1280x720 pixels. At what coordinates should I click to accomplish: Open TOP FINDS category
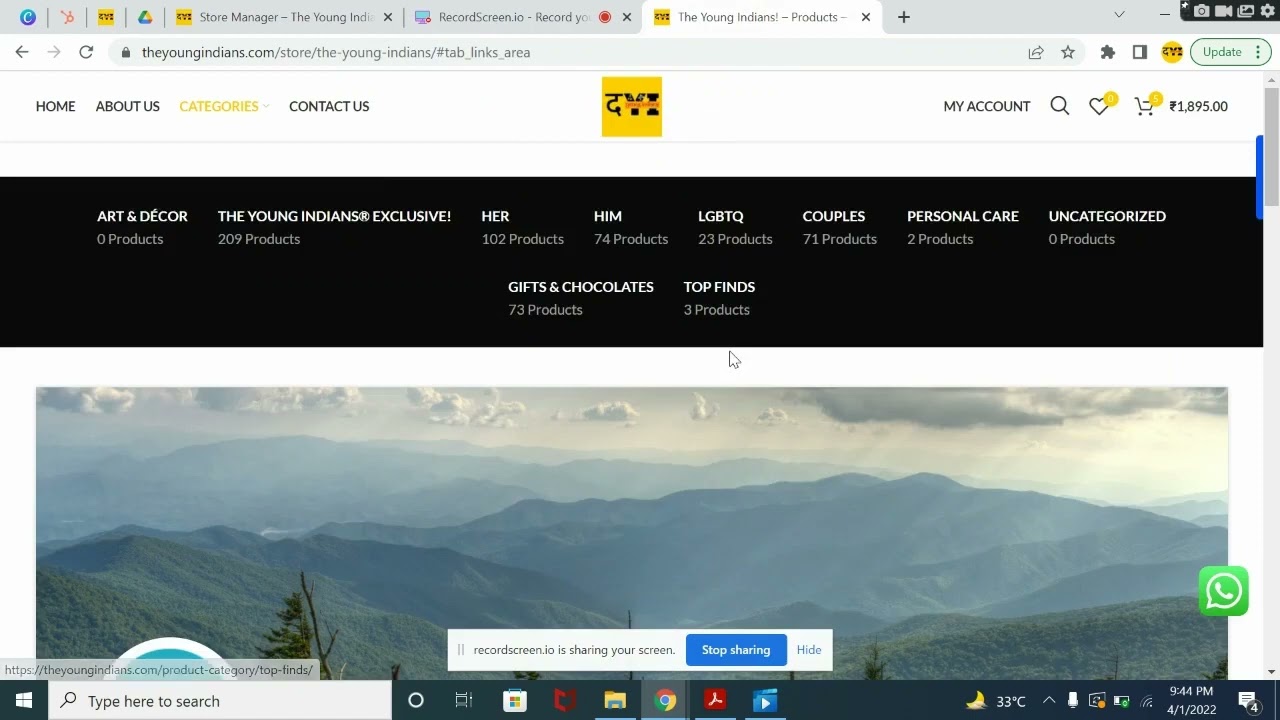click(719, 287)
